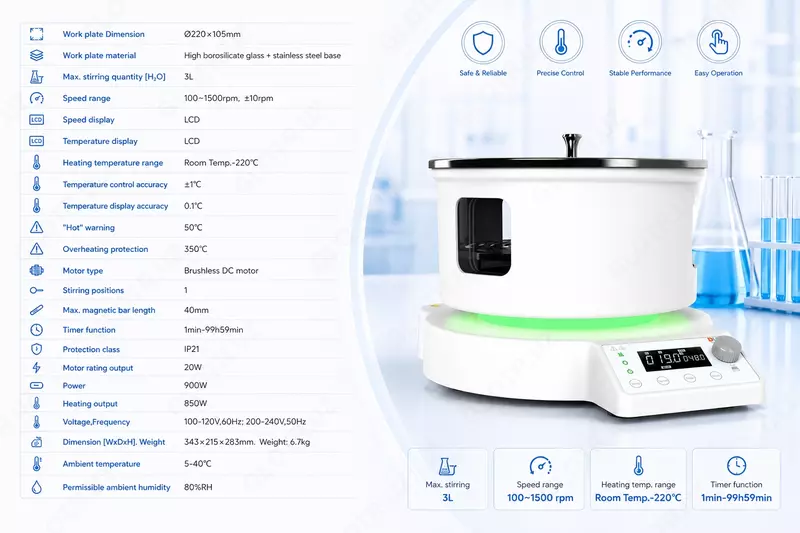Click the flask icon in the Max. stirring 3L card
The height and width of the screenshot is (533, 800).
click(x=447, y=466)
